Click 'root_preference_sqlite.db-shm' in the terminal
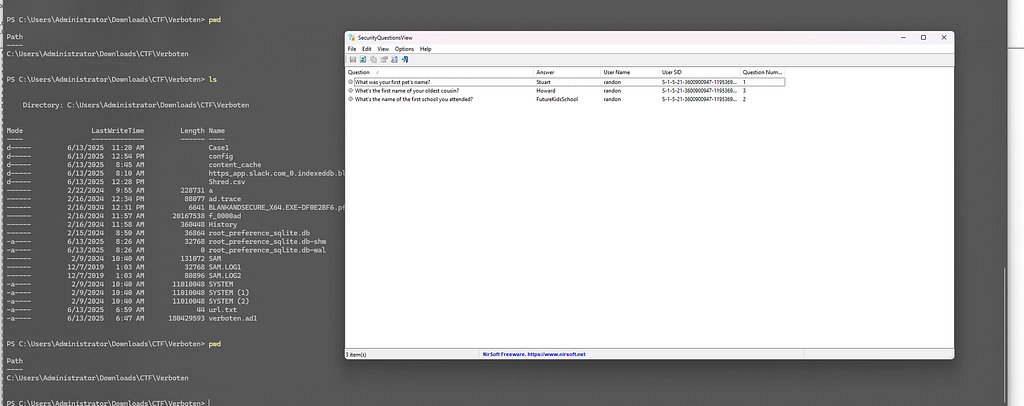Image resolution: width=1024 pixels, height=406 pixels. point(267,241)
